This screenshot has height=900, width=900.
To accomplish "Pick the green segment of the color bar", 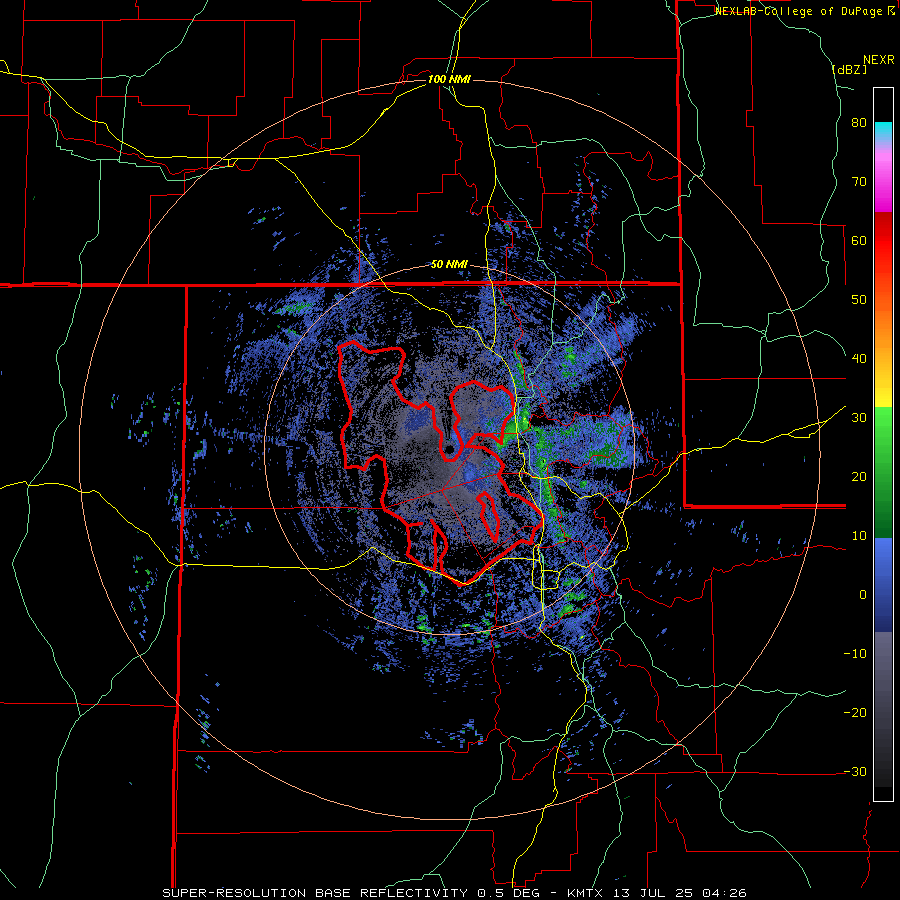I will (x=883, y=472).
